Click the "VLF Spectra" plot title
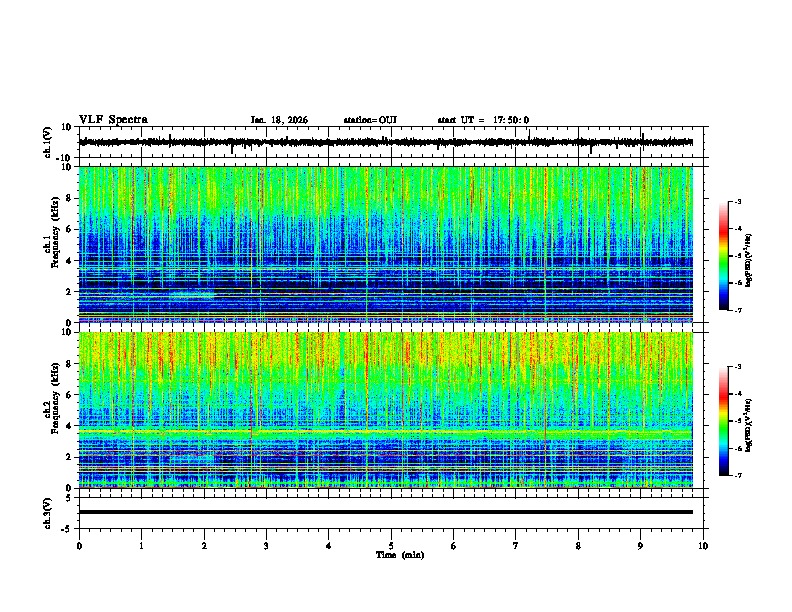Screen dimensions: 792x612 coord(113,120)
